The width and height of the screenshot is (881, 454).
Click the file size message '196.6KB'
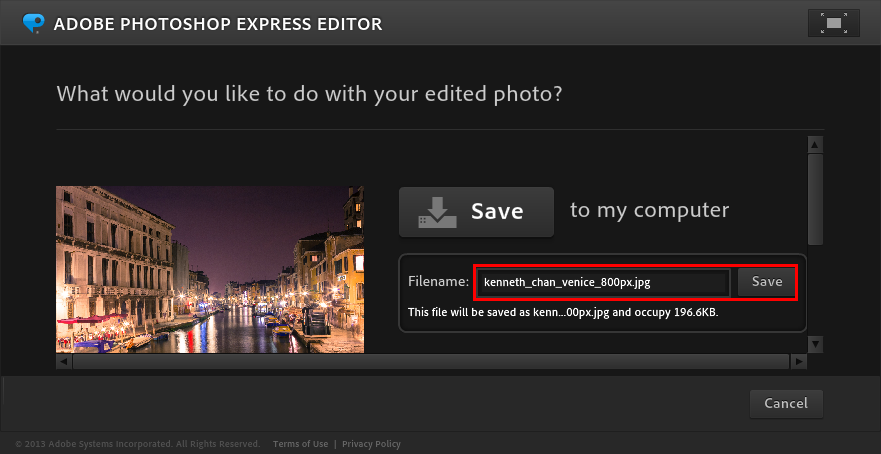click(x=696, y=312)
